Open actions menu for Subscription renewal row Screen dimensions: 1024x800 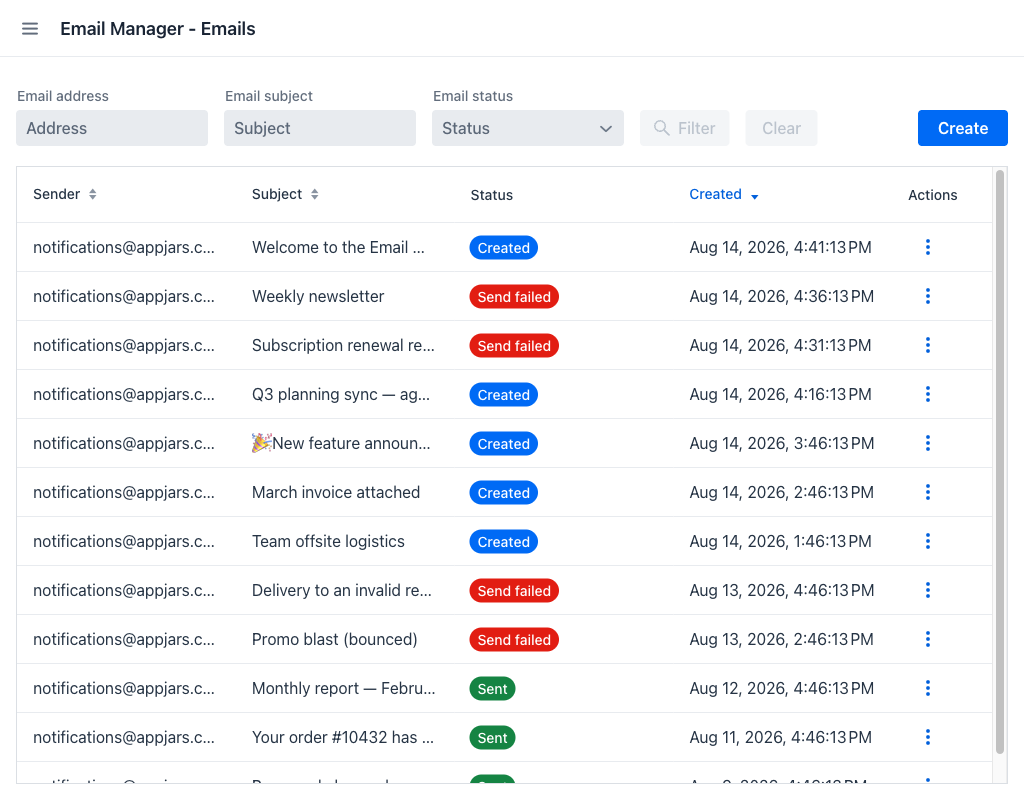tap(927, 345)
